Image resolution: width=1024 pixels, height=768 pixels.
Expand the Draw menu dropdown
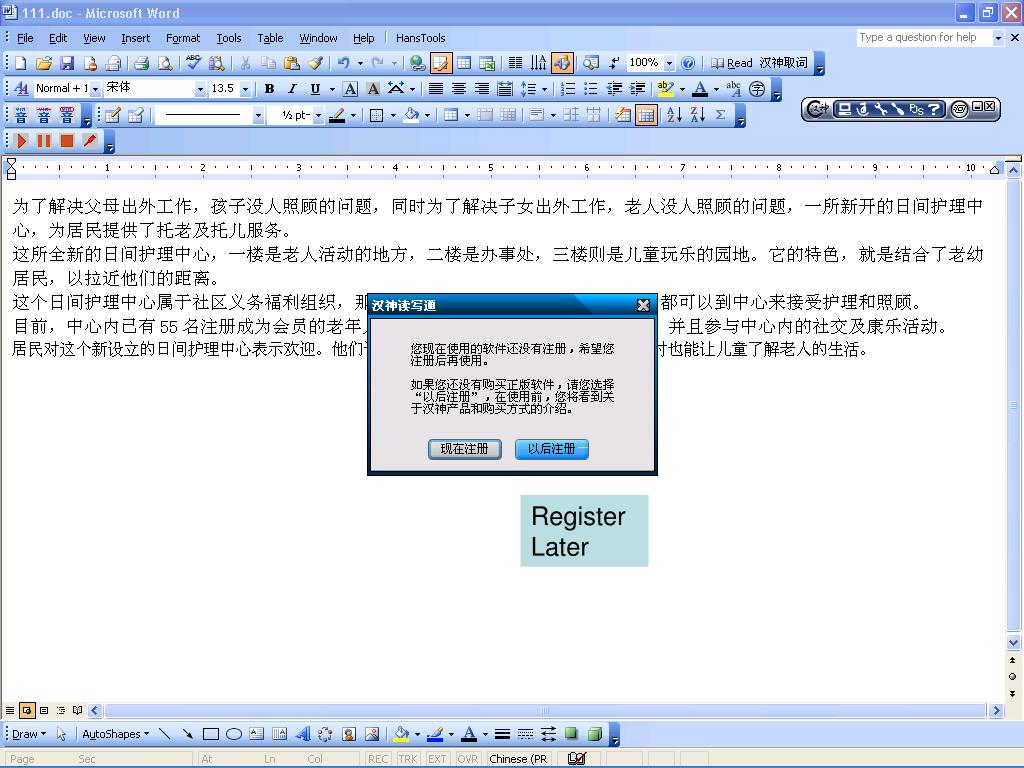[x=29, y=734]
